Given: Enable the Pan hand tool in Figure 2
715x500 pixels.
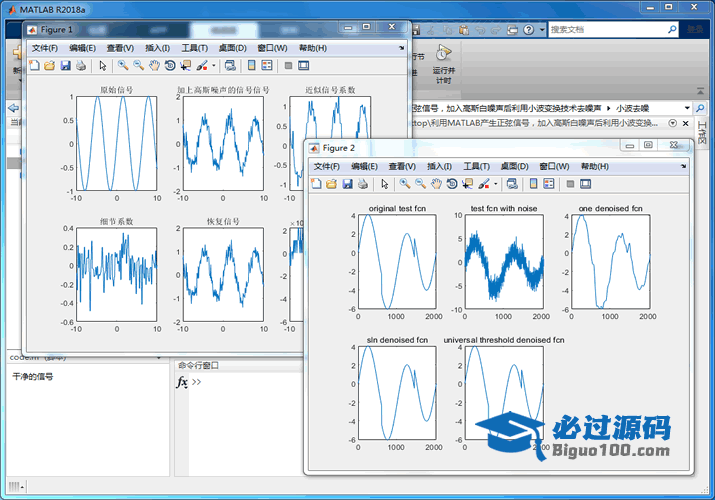Looking at the screenshot, I should (x=436, y=184).
